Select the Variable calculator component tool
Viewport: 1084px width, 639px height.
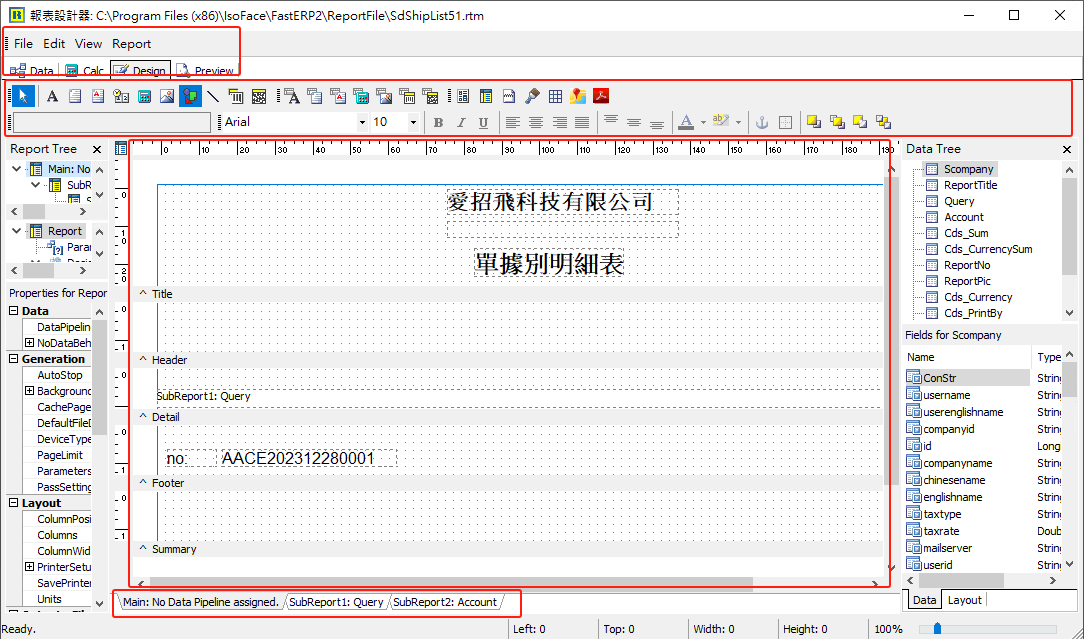(x=144, y=96)
